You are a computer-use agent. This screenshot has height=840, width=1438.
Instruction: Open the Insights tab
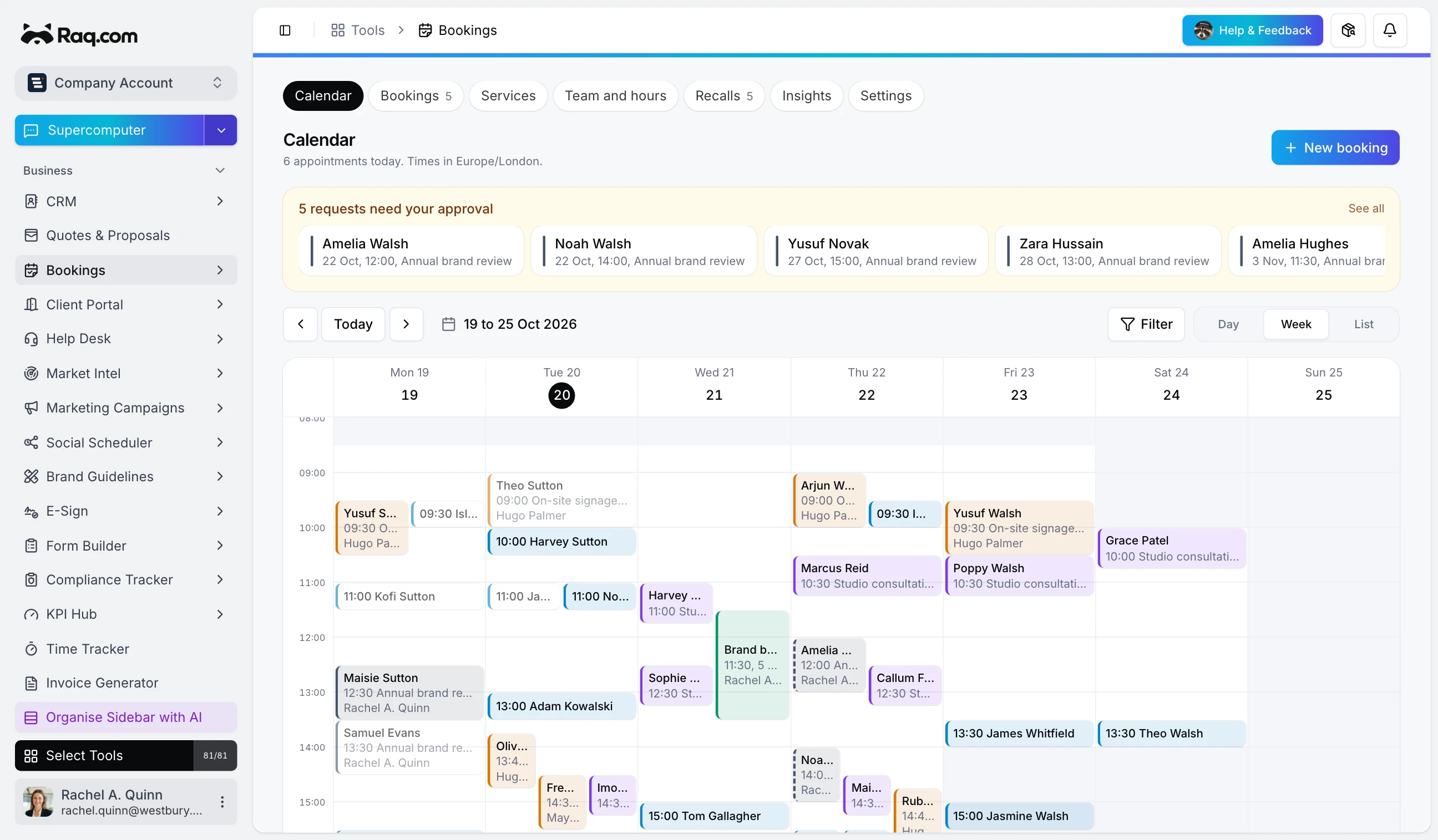[806, 96]
